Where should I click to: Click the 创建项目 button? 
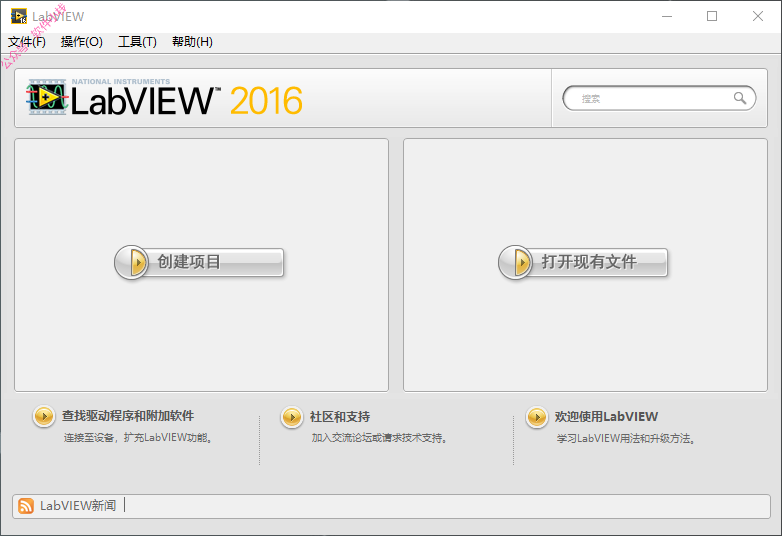click(199, 262)
